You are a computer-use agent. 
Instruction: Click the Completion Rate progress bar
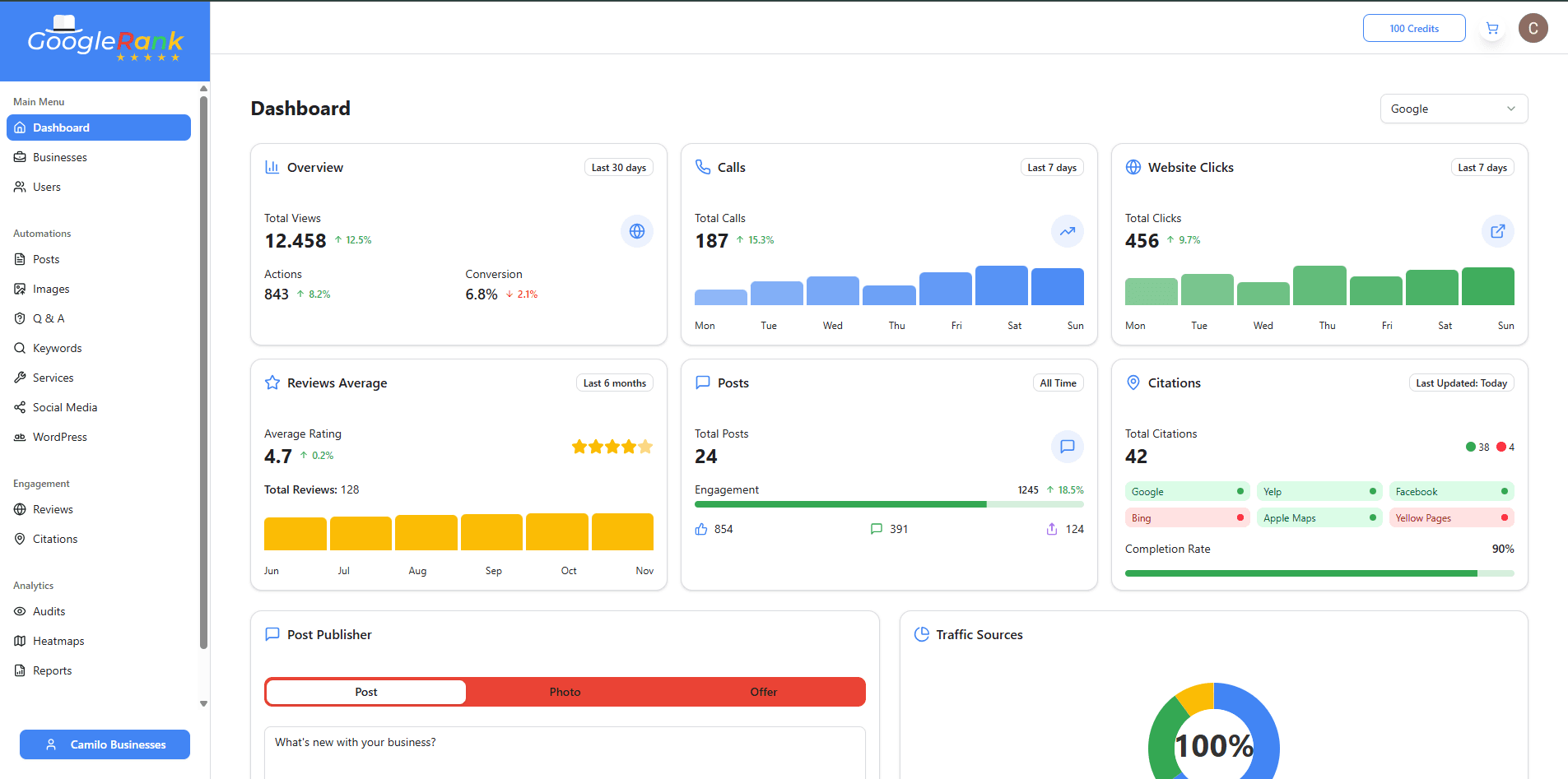tap(1319, 573)
